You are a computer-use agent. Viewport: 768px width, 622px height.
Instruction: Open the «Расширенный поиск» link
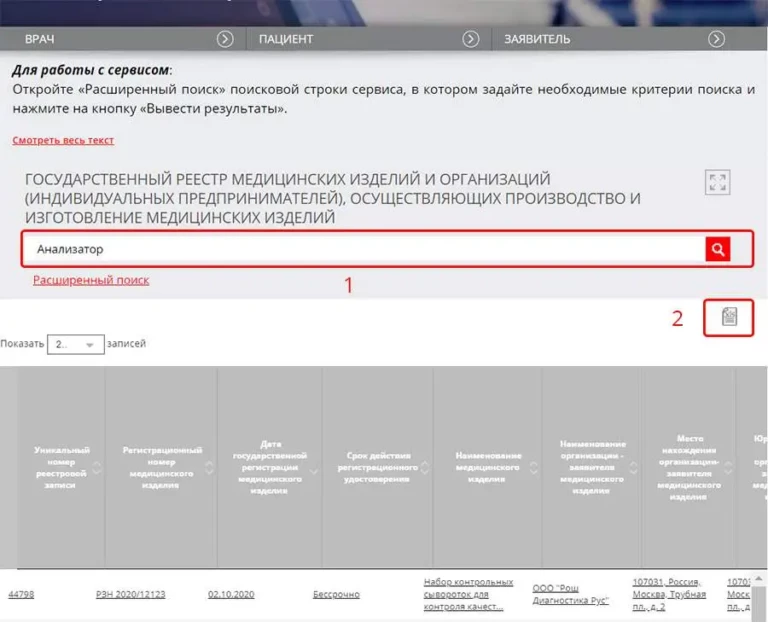click(x=91, y=280)
